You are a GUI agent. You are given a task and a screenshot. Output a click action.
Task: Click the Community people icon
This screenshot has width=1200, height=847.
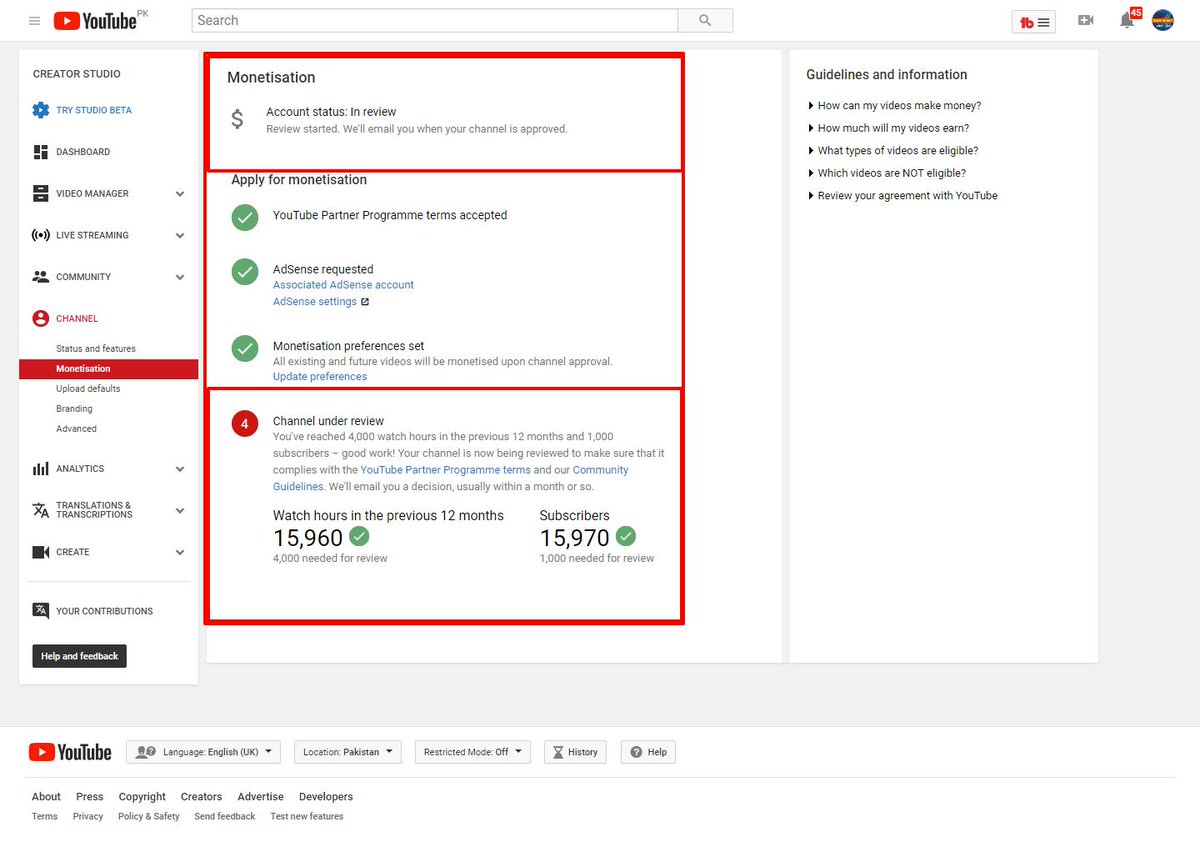40,277
